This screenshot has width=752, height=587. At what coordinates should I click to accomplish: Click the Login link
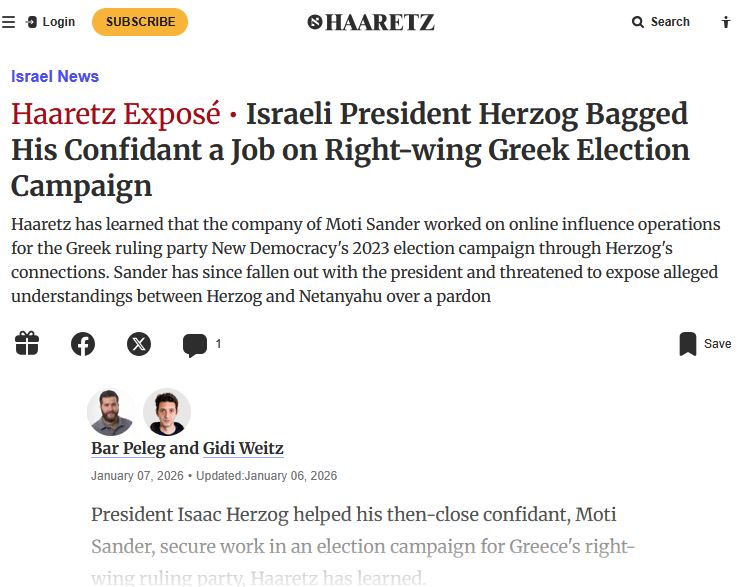point(51,22)
